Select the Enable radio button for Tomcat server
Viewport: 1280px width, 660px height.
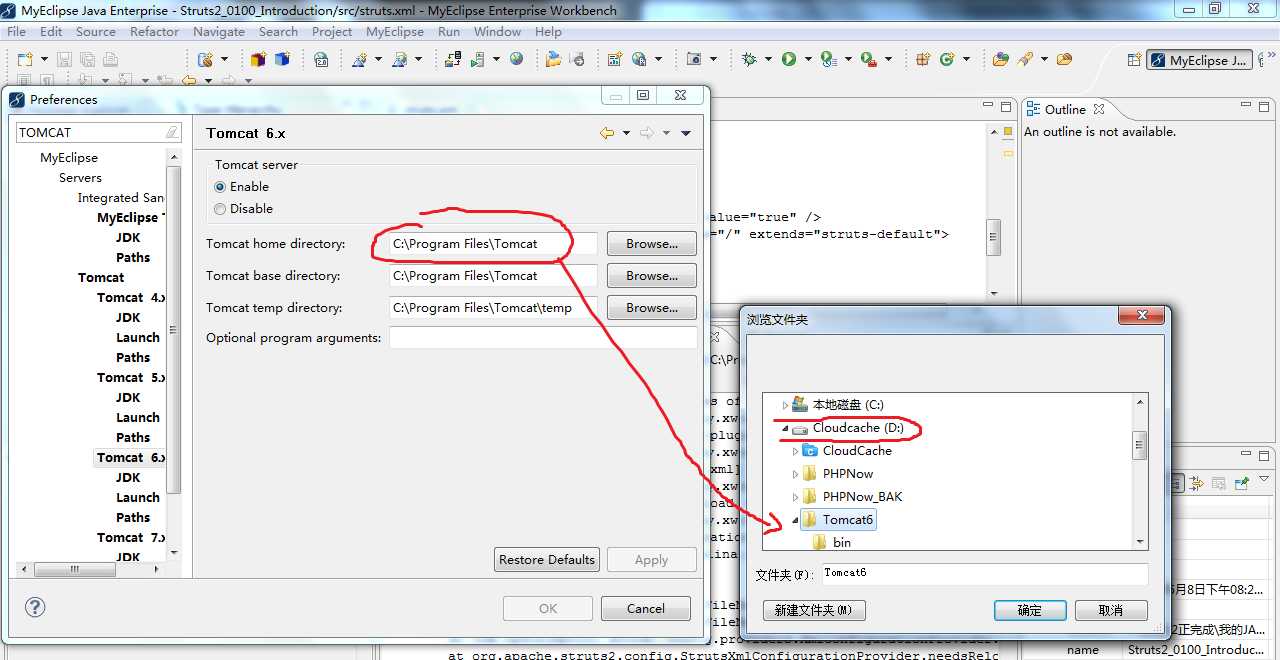(220, 187)
